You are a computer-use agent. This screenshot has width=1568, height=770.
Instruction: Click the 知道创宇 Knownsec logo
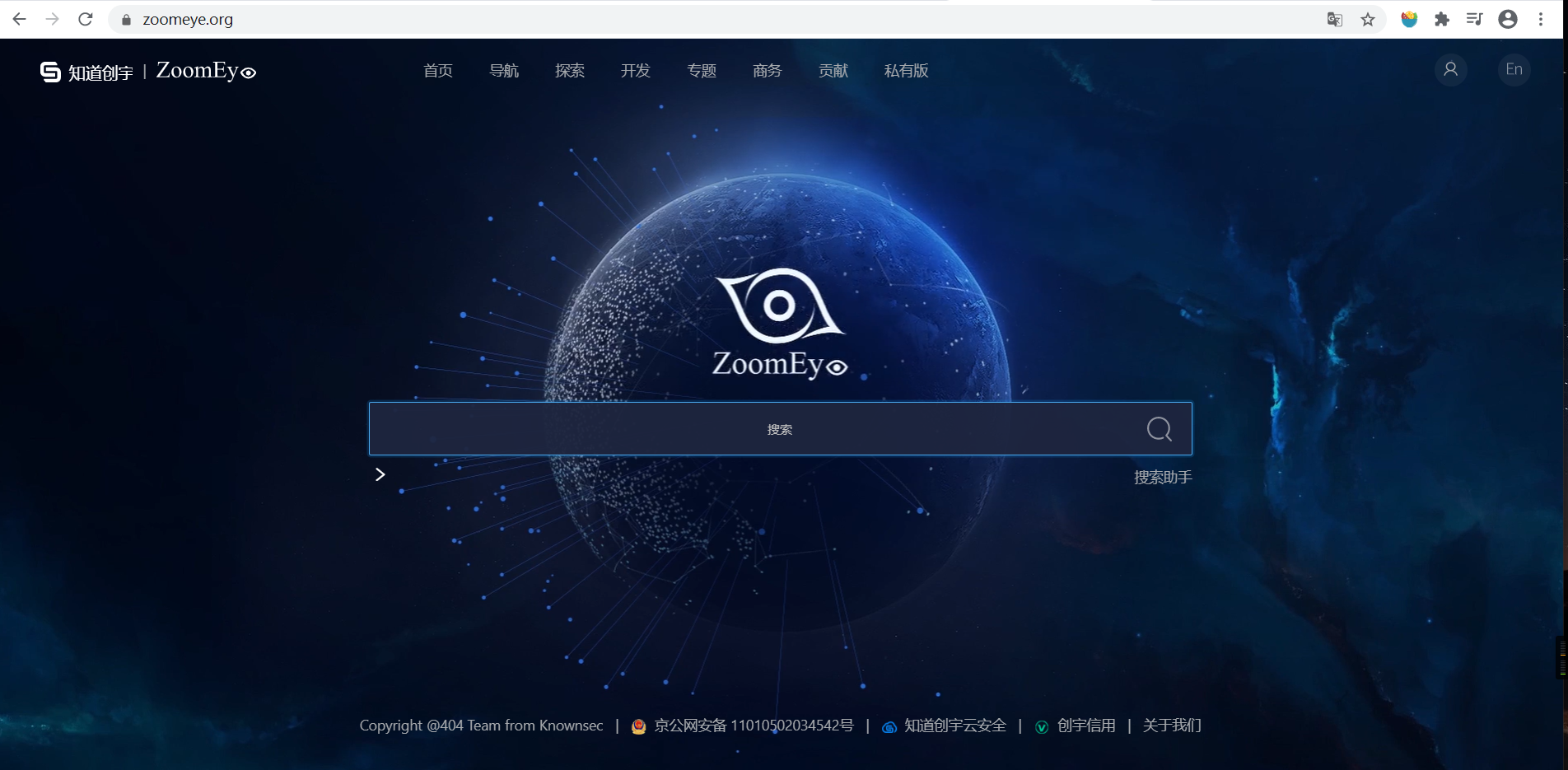click(86, 72)
